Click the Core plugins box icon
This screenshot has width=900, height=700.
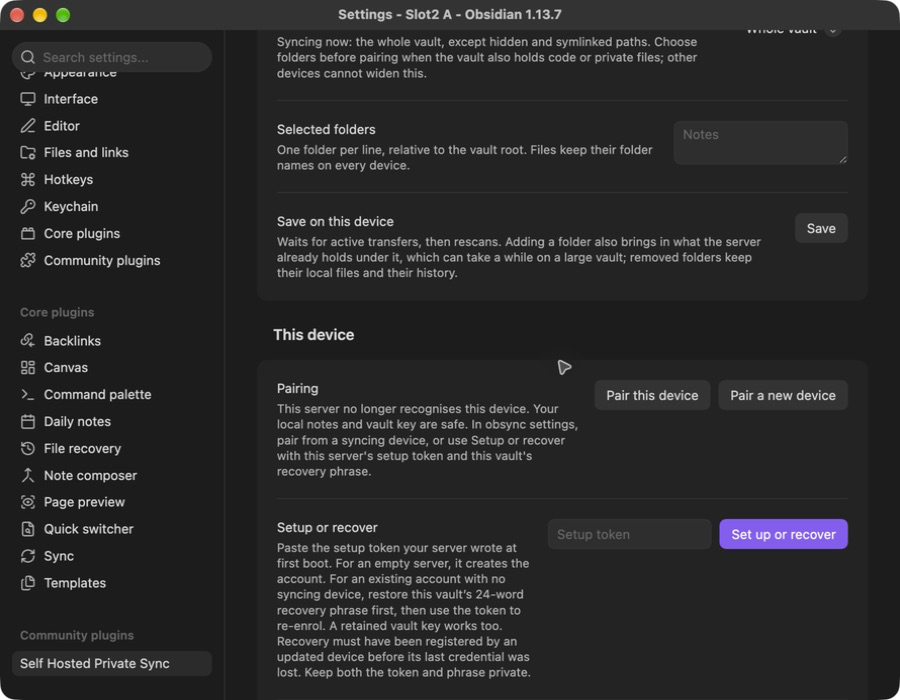point(28,234)
